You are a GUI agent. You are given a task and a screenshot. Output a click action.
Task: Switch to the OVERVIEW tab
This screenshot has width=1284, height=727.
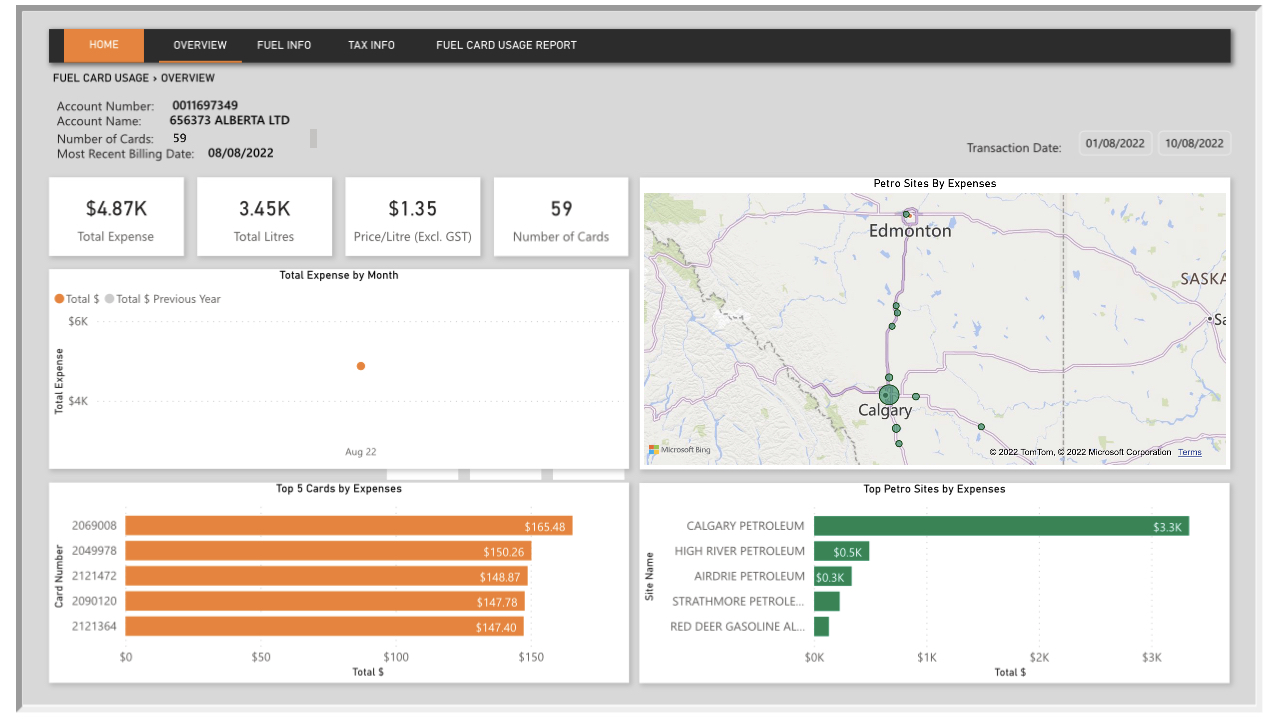click(200, 45)
